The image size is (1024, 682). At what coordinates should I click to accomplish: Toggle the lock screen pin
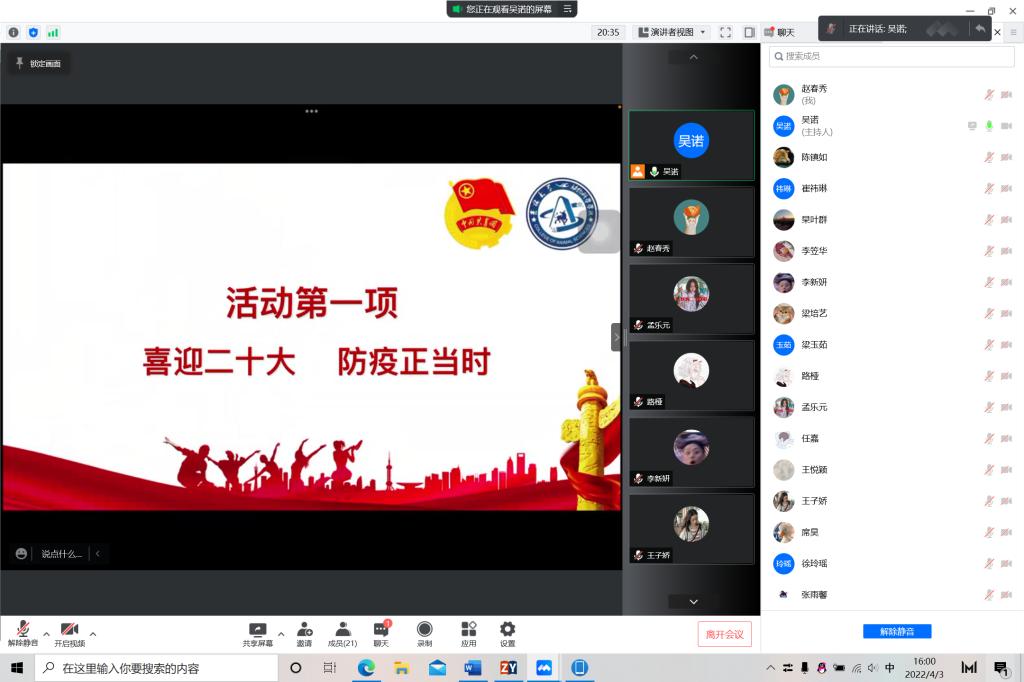point(38,63)
